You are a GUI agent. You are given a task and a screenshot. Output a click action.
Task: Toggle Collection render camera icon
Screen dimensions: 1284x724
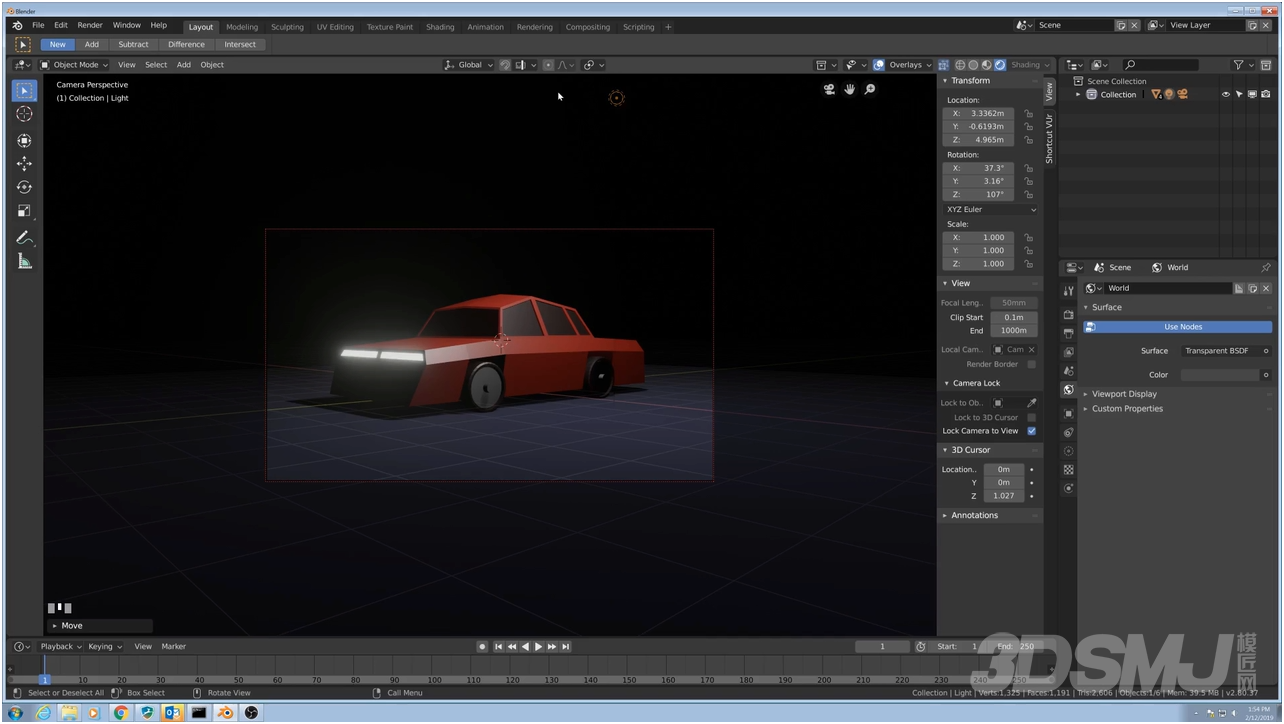click(1264, 94)
